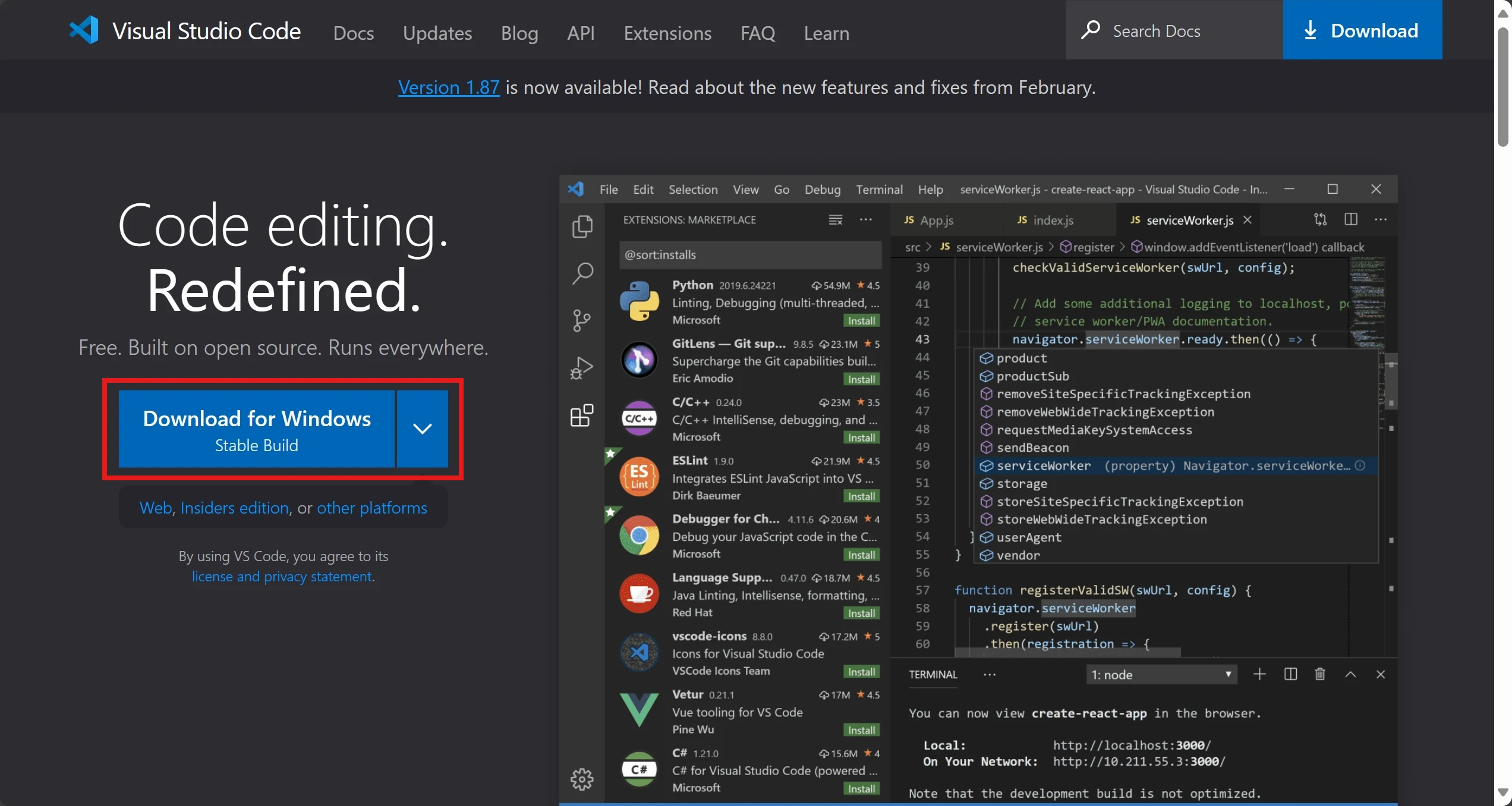Click the Source Control branch icon
The width and height of the screenshot is (1512, 806).
coord(582,320)
